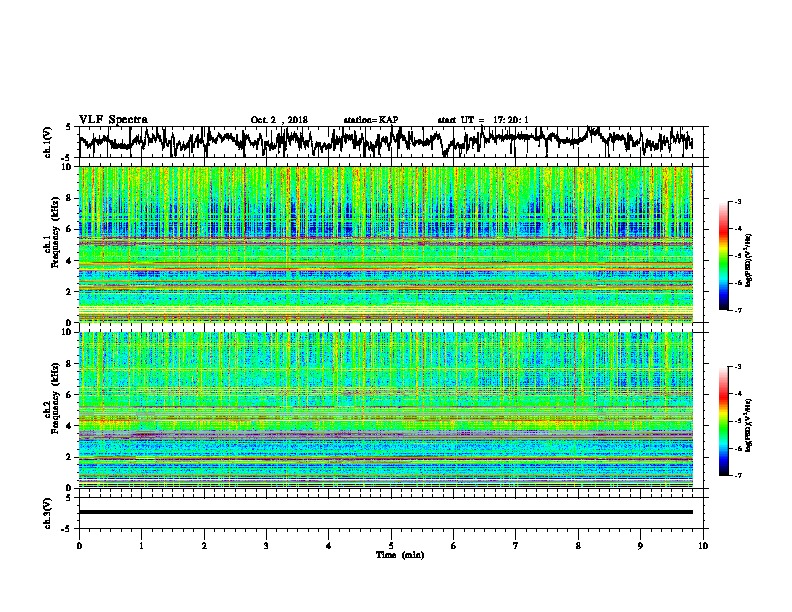This screenshot has width=792, height=612.
Task: Click tick label "9" on the Time axis
Action: 640,545
